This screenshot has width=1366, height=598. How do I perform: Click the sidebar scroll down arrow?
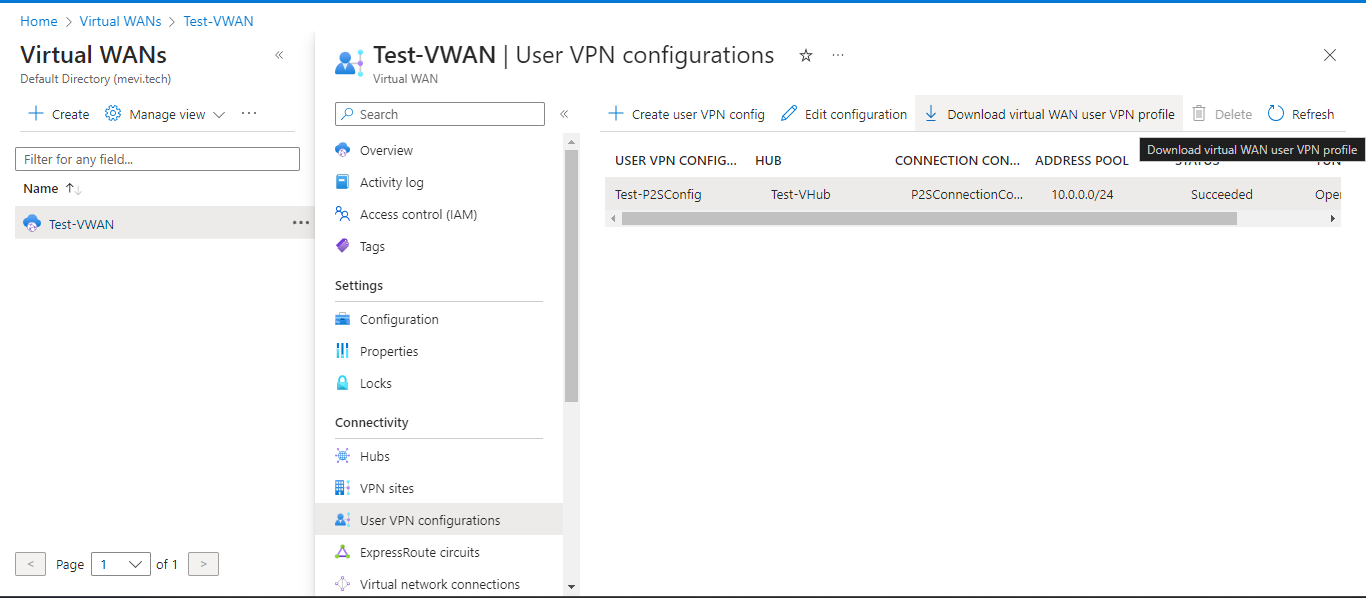(x=571, y=587)
